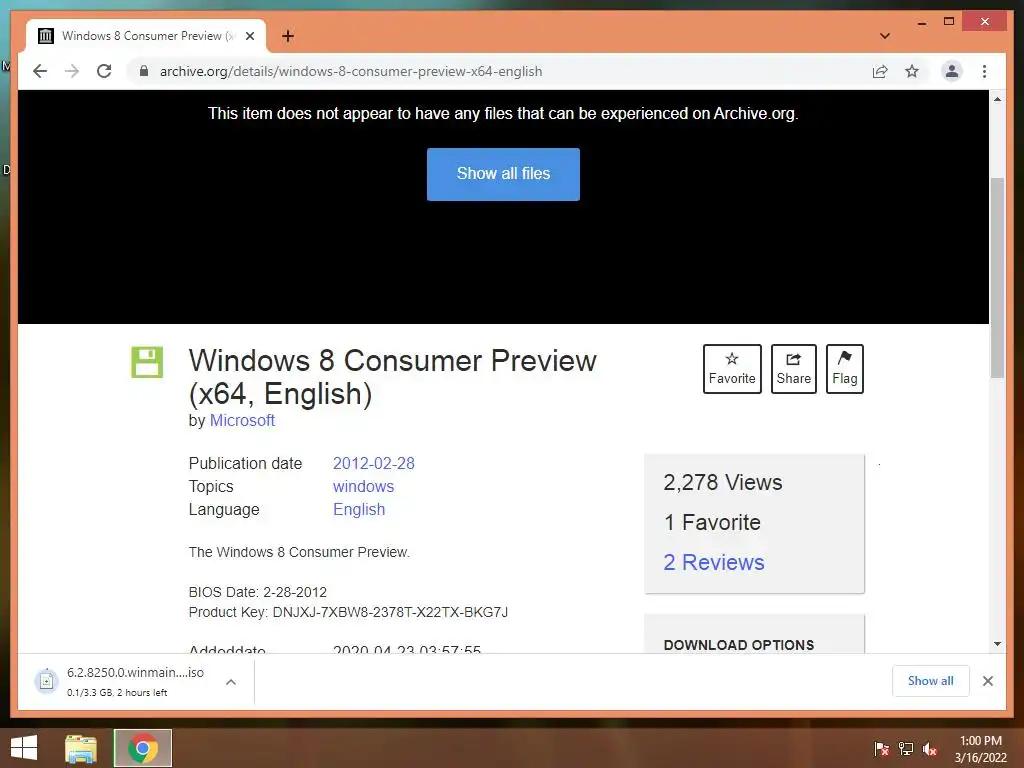Open the 2 Reviews link

(x=713, y=562)
